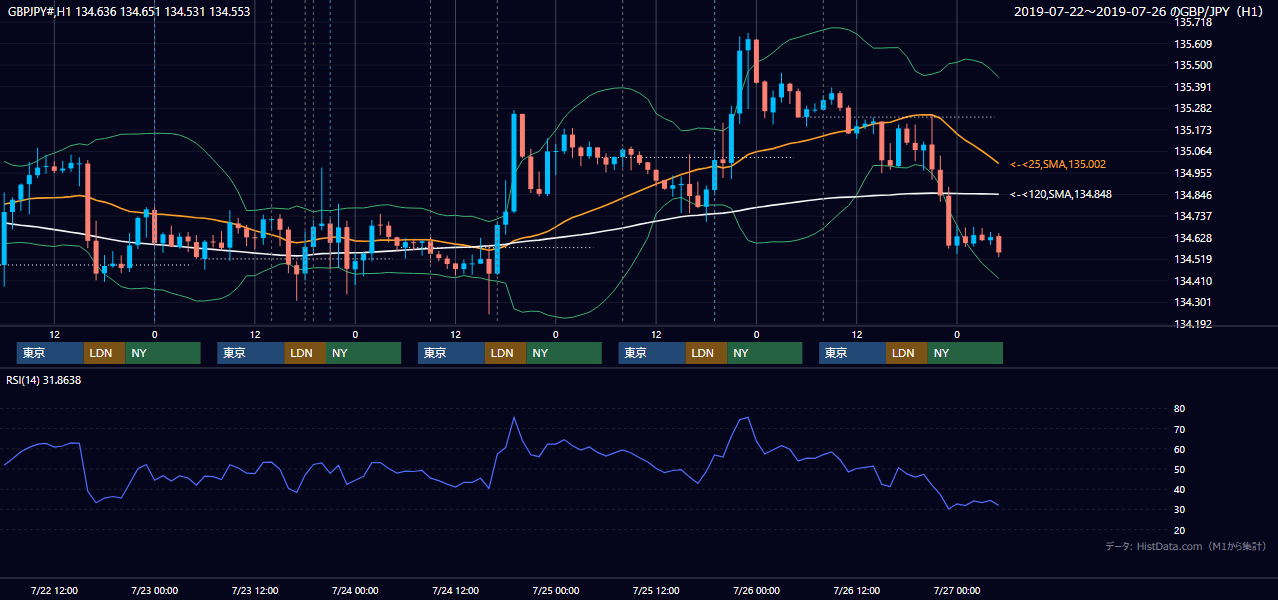Click price axis value 134.519

[x=1193, y=259]
